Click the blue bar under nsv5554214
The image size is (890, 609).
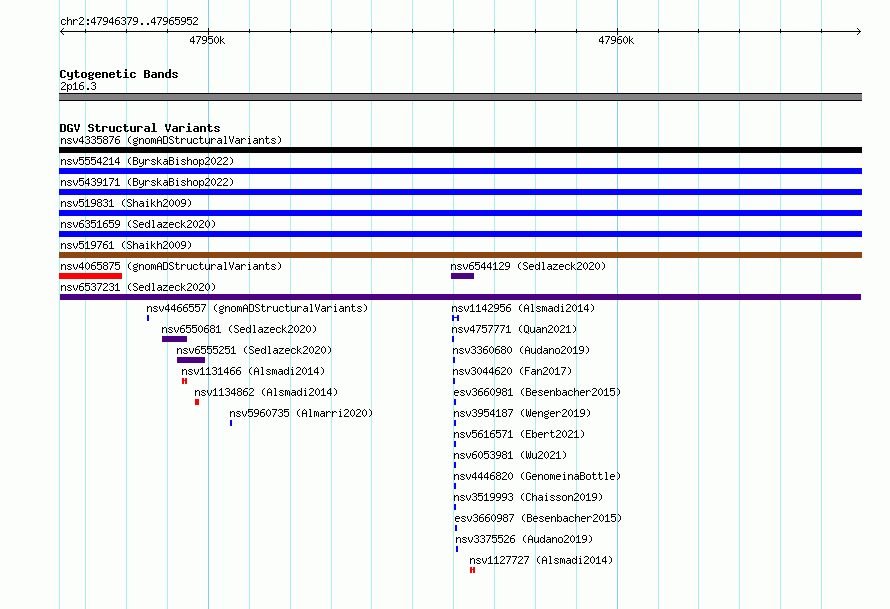coord(460,171)
